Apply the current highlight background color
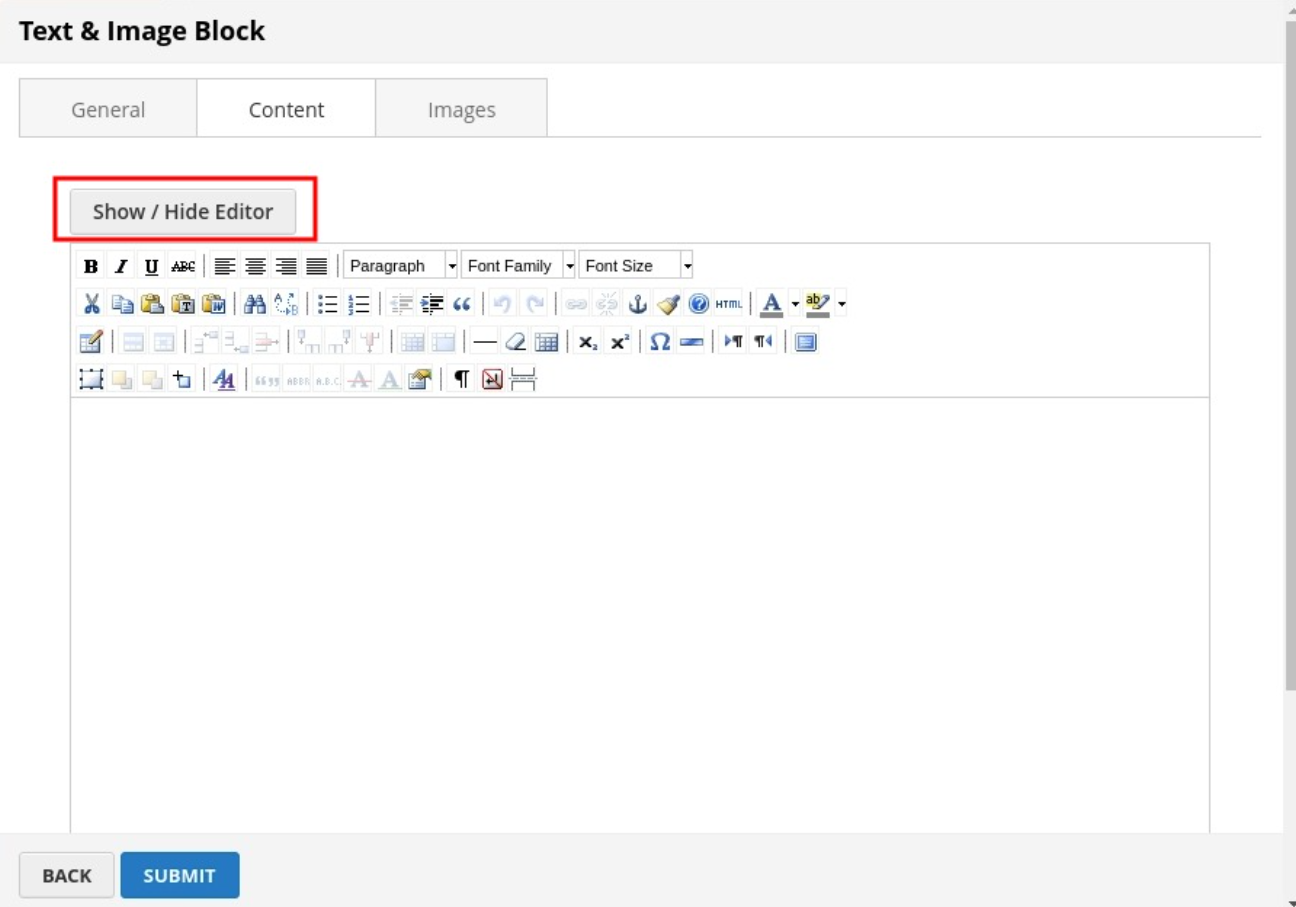1296x907 pixels. (x=818, y=304)
